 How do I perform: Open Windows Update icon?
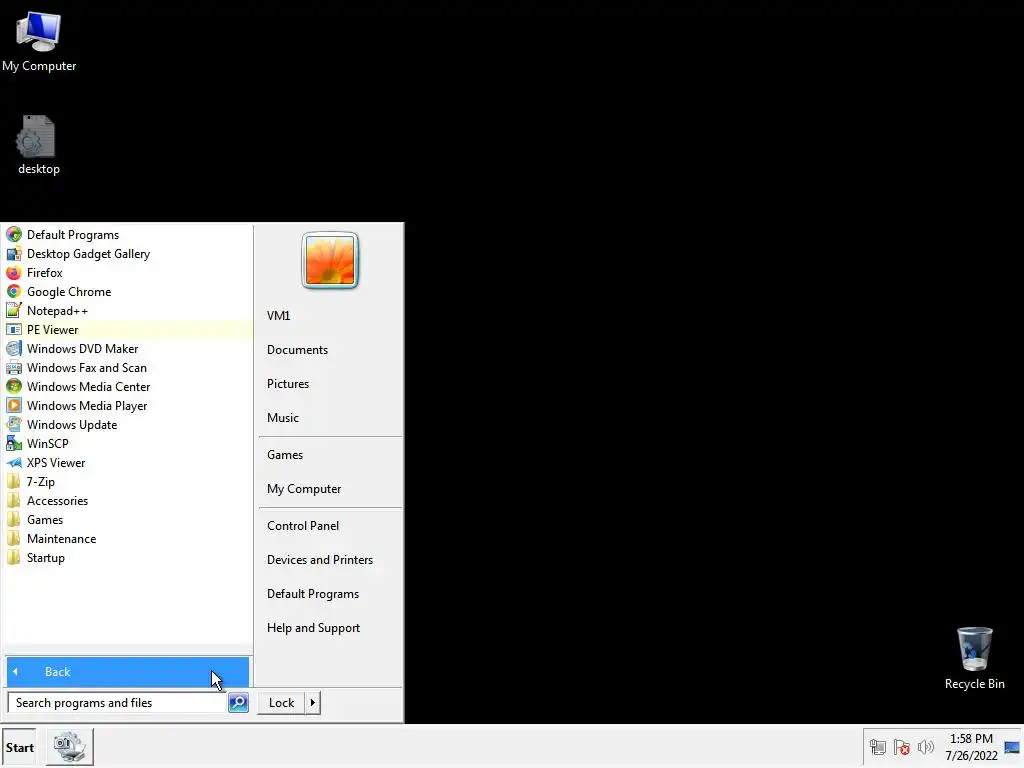click(14, 424)
